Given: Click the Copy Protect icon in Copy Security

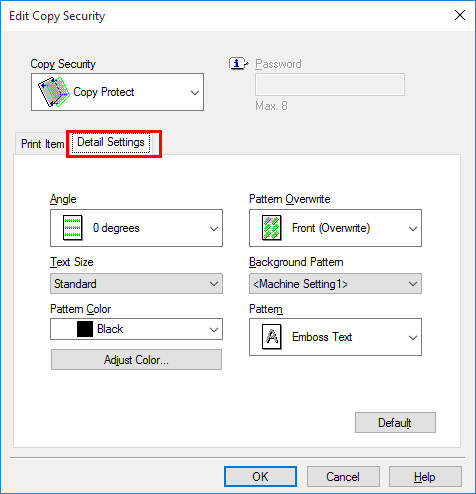Looking at the screenshot, I should 54,92.
